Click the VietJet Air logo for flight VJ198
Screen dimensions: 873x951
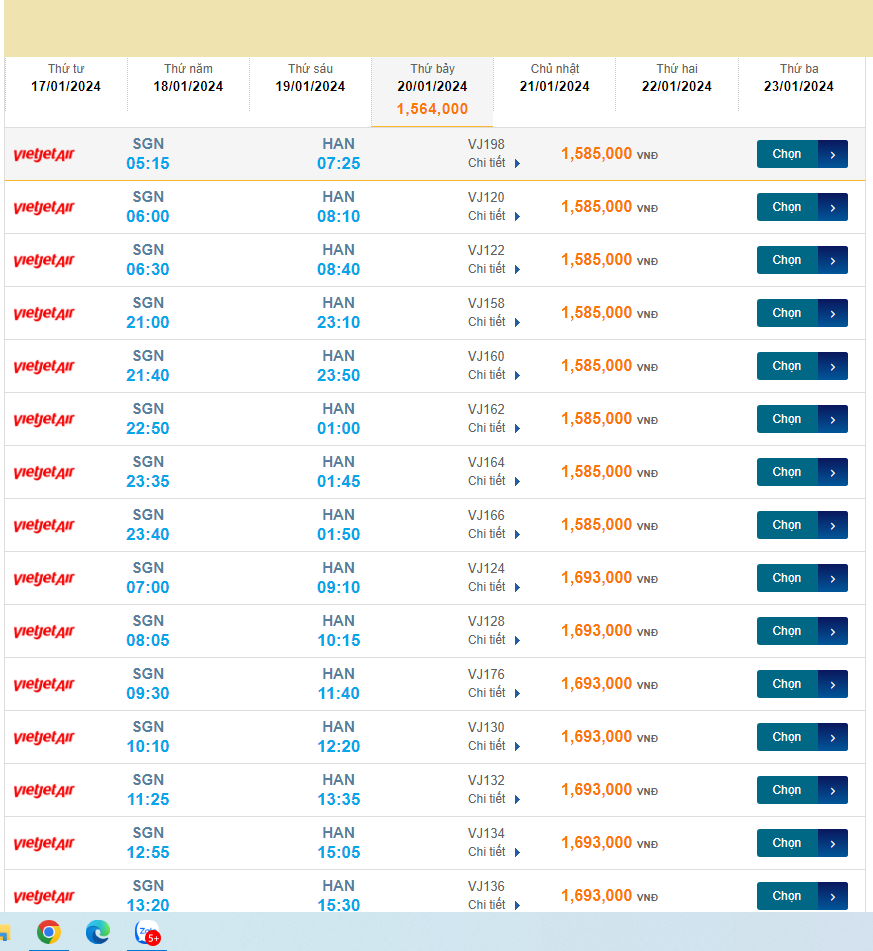click(44, 155)
